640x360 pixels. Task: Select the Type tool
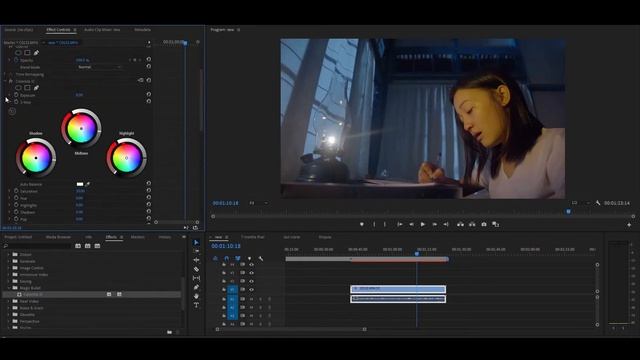click(x=196, y=305)
